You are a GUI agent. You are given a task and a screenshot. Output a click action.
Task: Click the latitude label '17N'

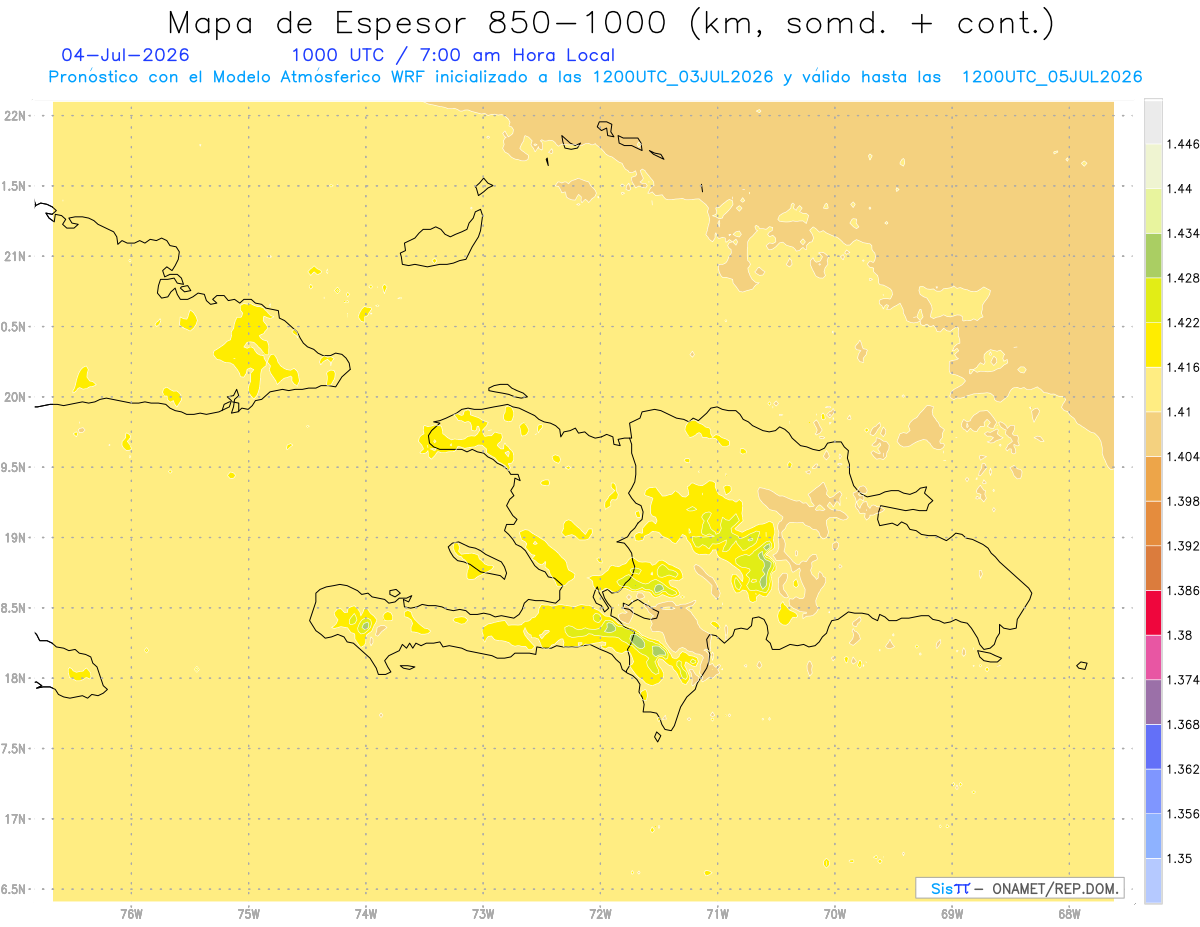[14, 819]
